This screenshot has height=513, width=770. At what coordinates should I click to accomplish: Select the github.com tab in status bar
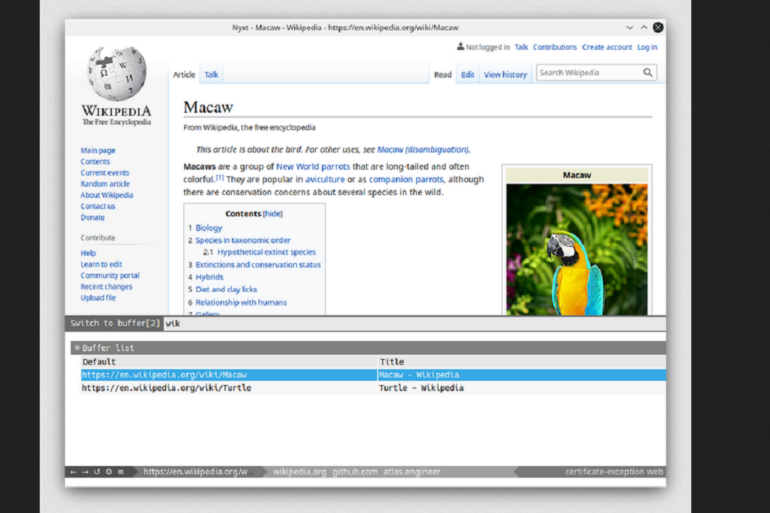[x=355, y=472]
